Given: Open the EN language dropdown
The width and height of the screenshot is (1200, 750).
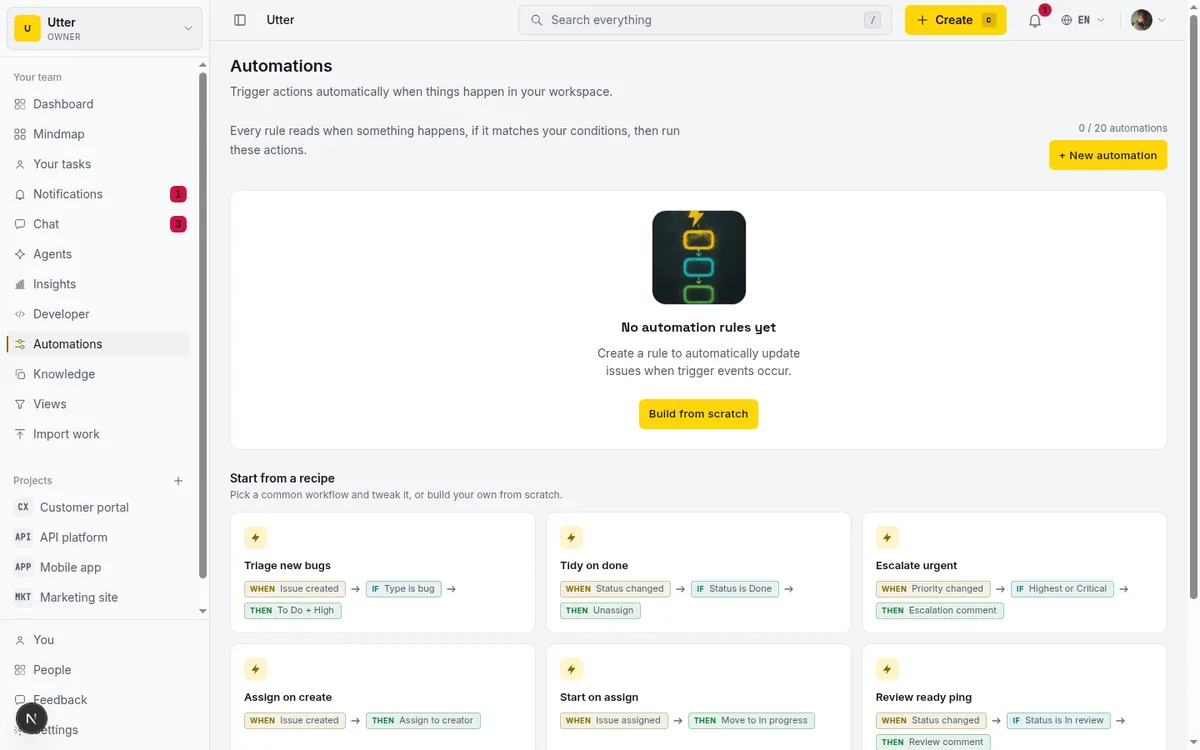Looking at the screenshot, I should click(x=1084, y=20).
